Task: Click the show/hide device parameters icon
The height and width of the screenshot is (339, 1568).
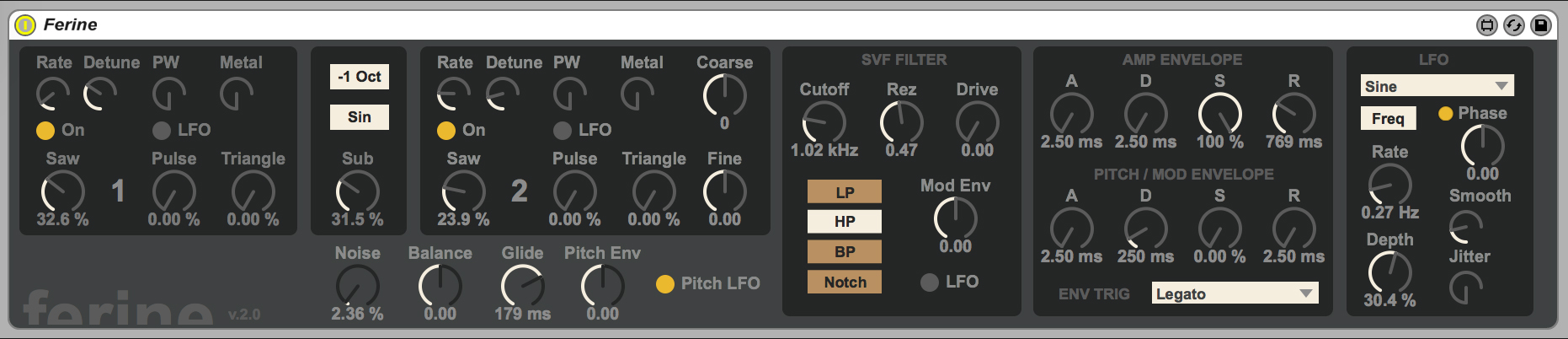Action: tap(1486, 25)
